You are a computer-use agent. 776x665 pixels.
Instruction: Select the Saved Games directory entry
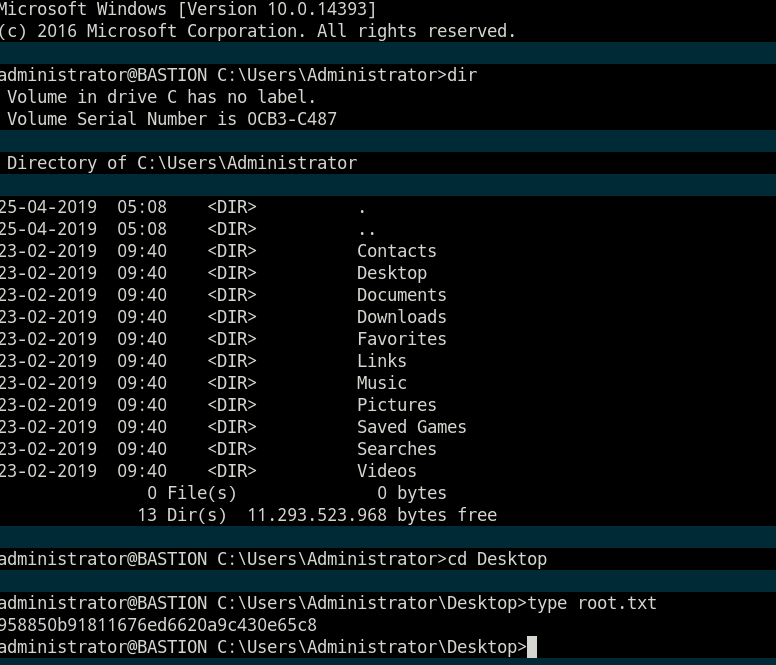click(411, 427)
